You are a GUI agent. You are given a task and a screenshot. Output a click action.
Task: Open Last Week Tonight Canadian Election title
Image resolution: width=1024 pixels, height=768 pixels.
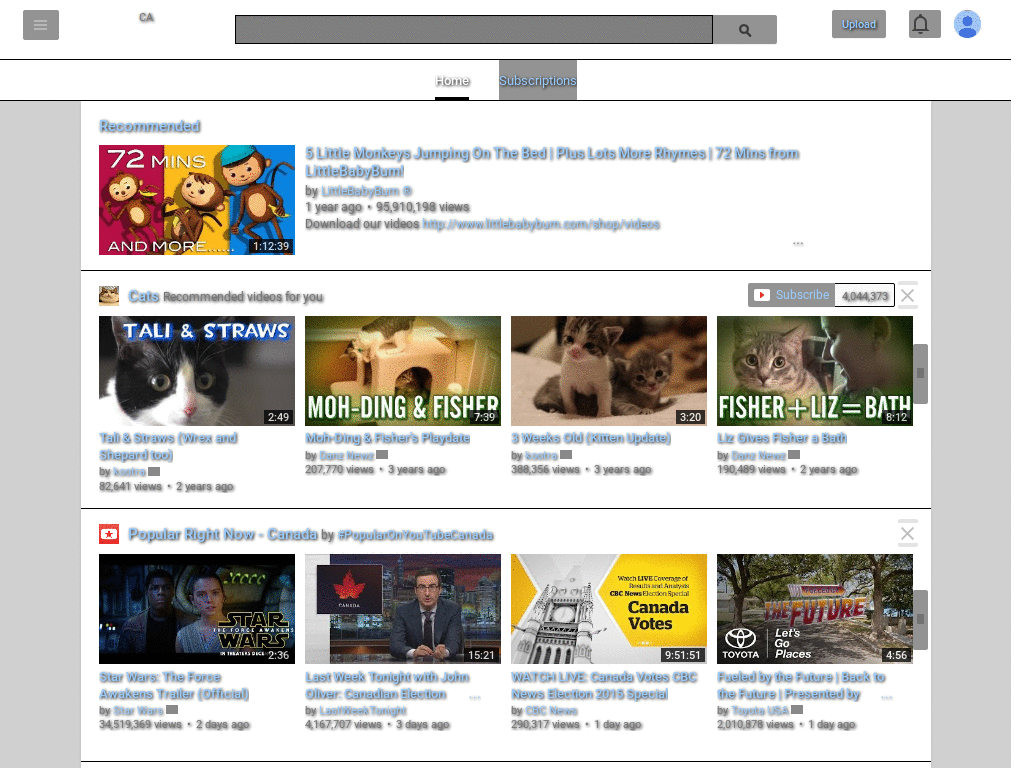[387, 685]
